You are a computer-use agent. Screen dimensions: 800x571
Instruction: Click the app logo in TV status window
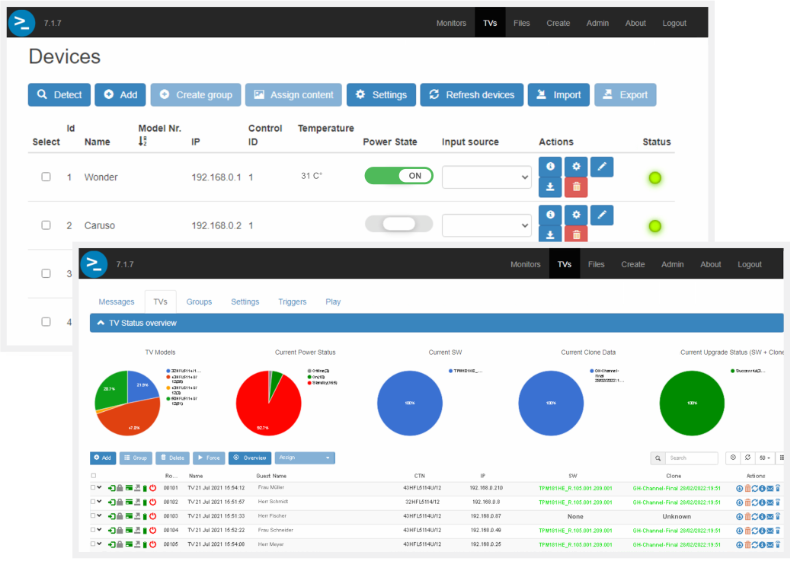click(x=94, y=264)
